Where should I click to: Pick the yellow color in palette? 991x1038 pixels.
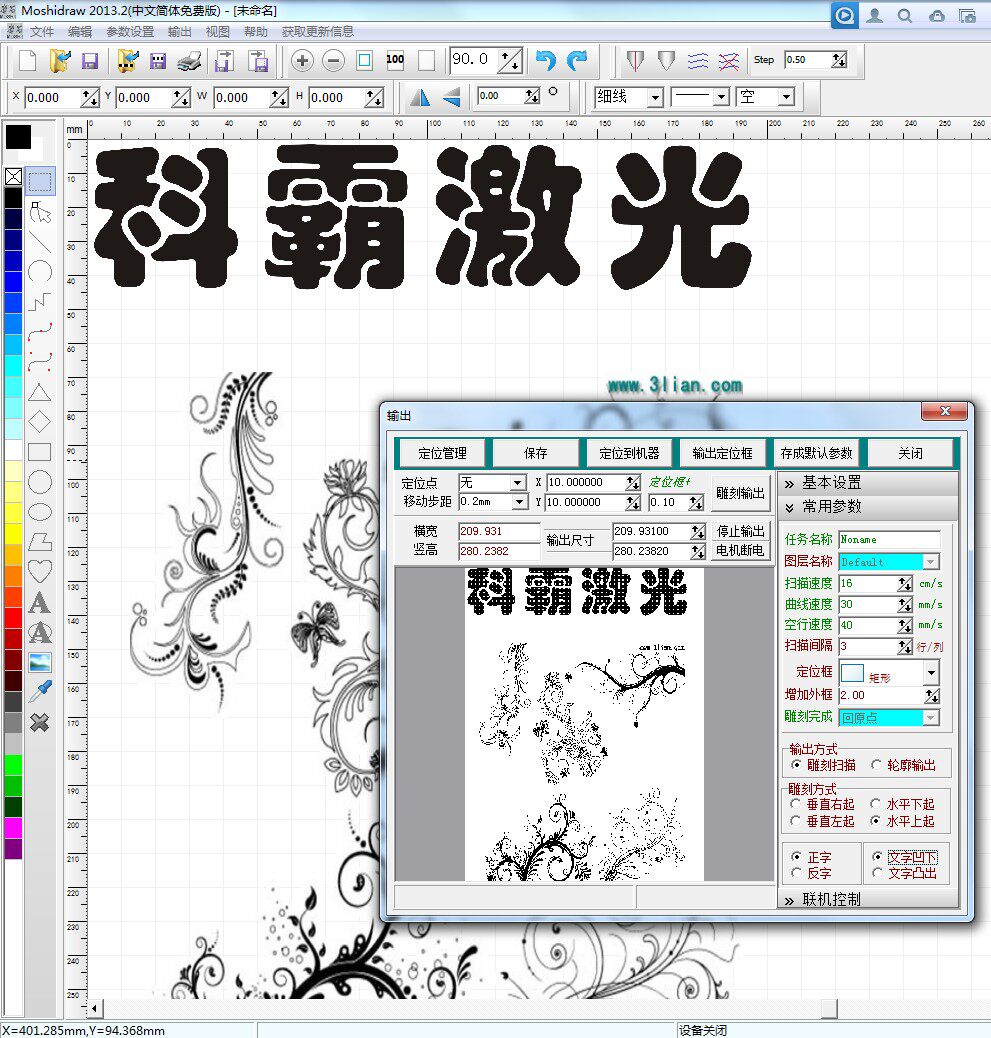(x=13, y=512)
